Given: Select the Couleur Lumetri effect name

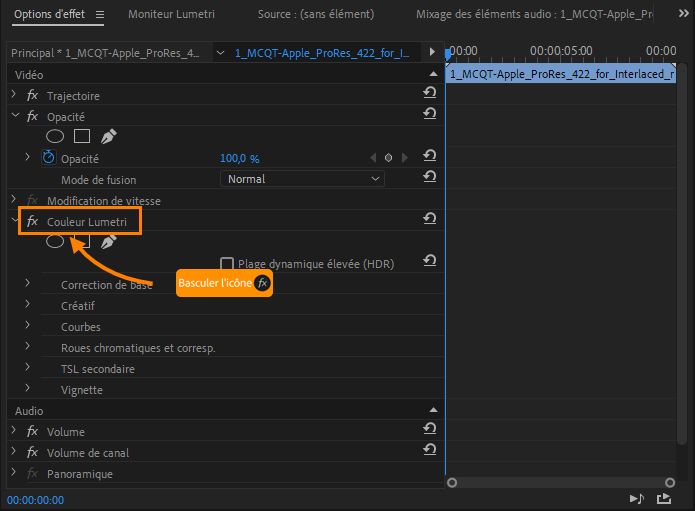Looking at the screenshot, I should 87,222.
